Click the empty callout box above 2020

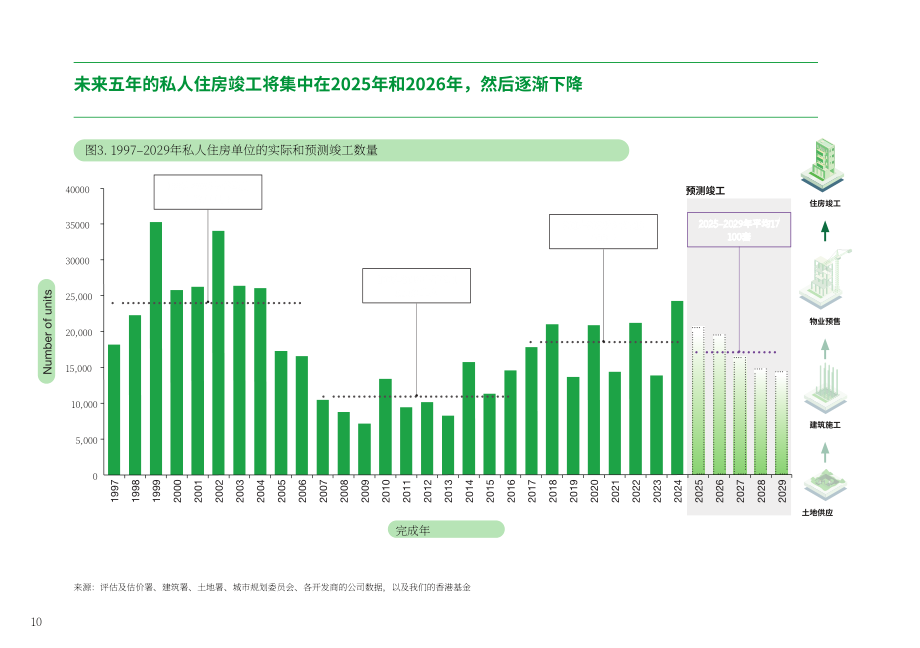click(603, 231)
